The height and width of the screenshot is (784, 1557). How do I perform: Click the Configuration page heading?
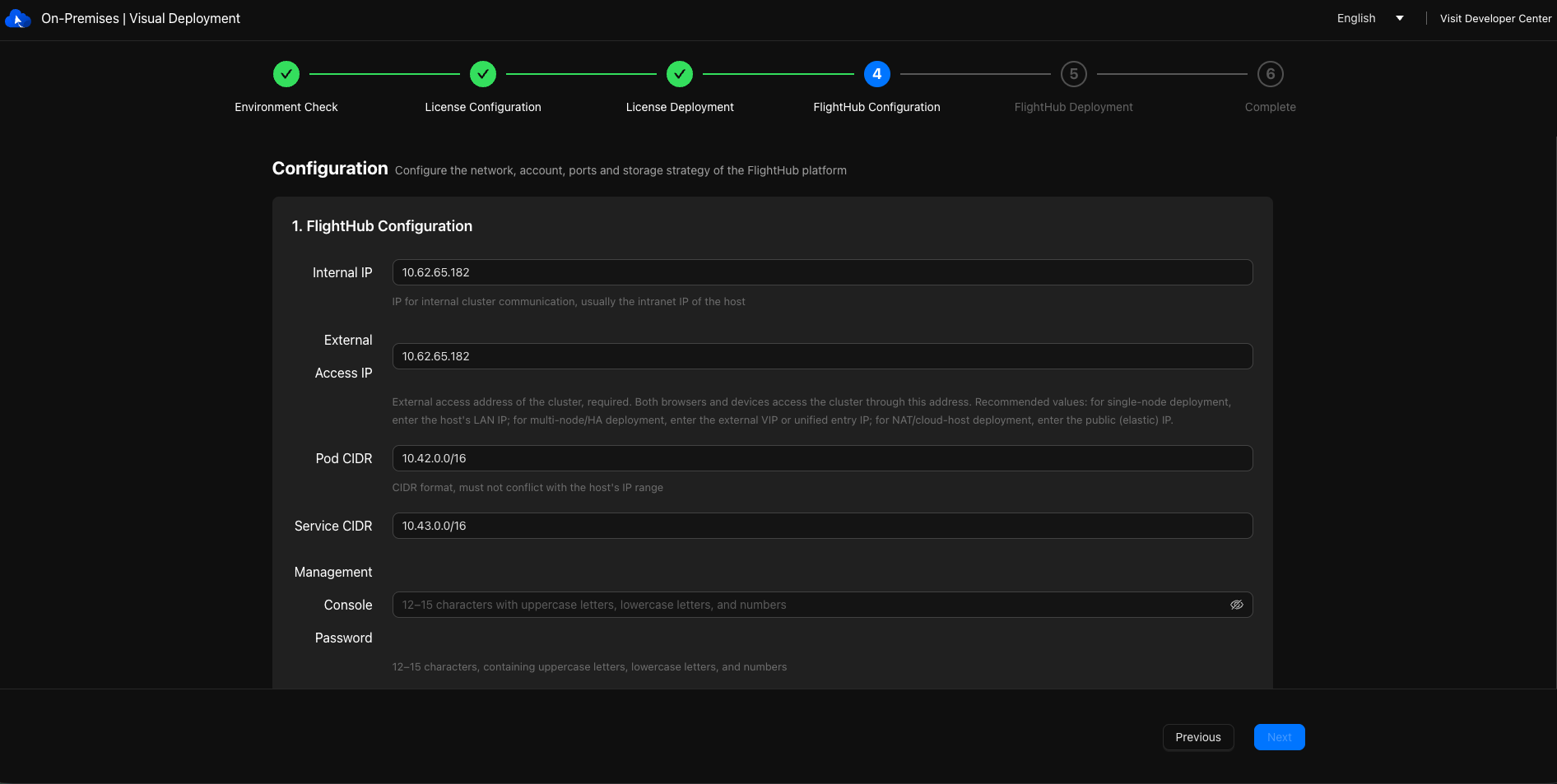[x=330, y=169]
